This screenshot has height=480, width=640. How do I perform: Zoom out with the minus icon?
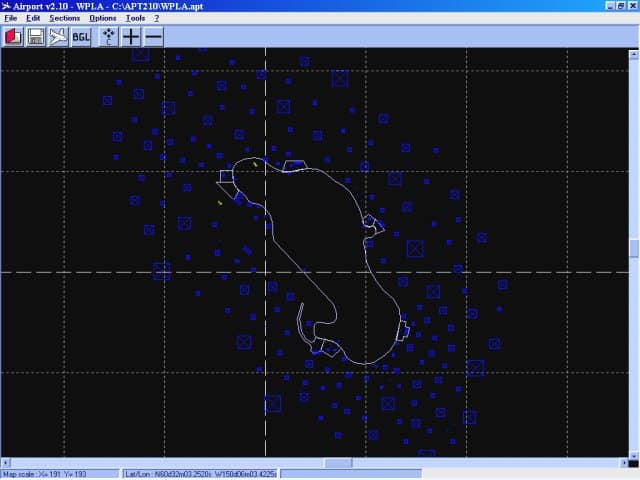(154, 37)
